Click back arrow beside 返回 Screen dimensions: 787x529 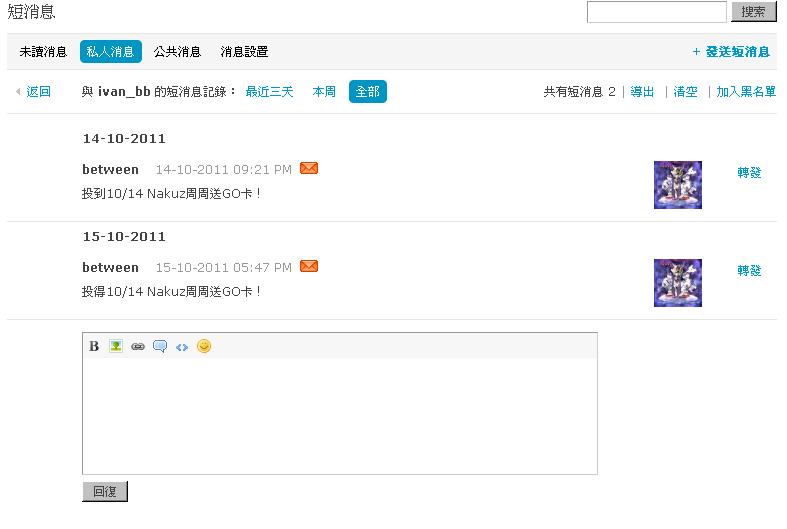[18, 91]
